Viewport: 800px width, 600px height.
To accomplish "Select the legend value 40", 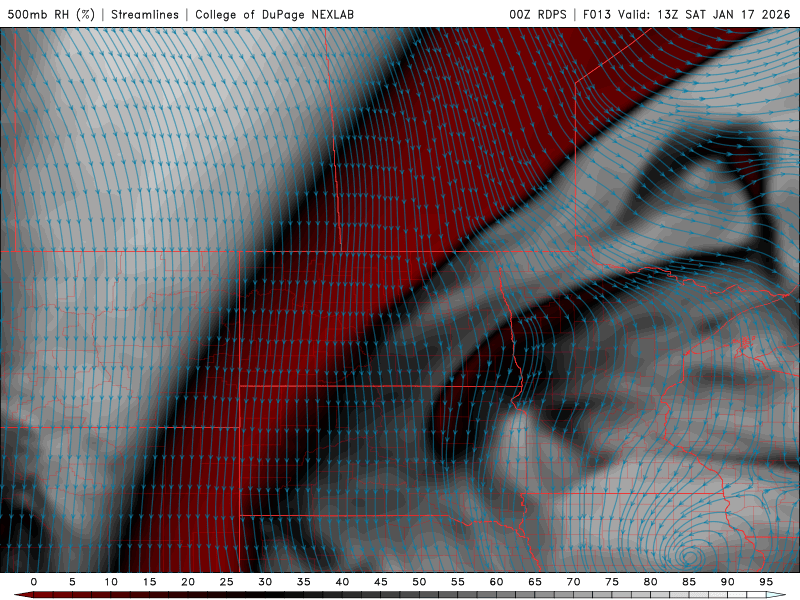I will point(342,582).
